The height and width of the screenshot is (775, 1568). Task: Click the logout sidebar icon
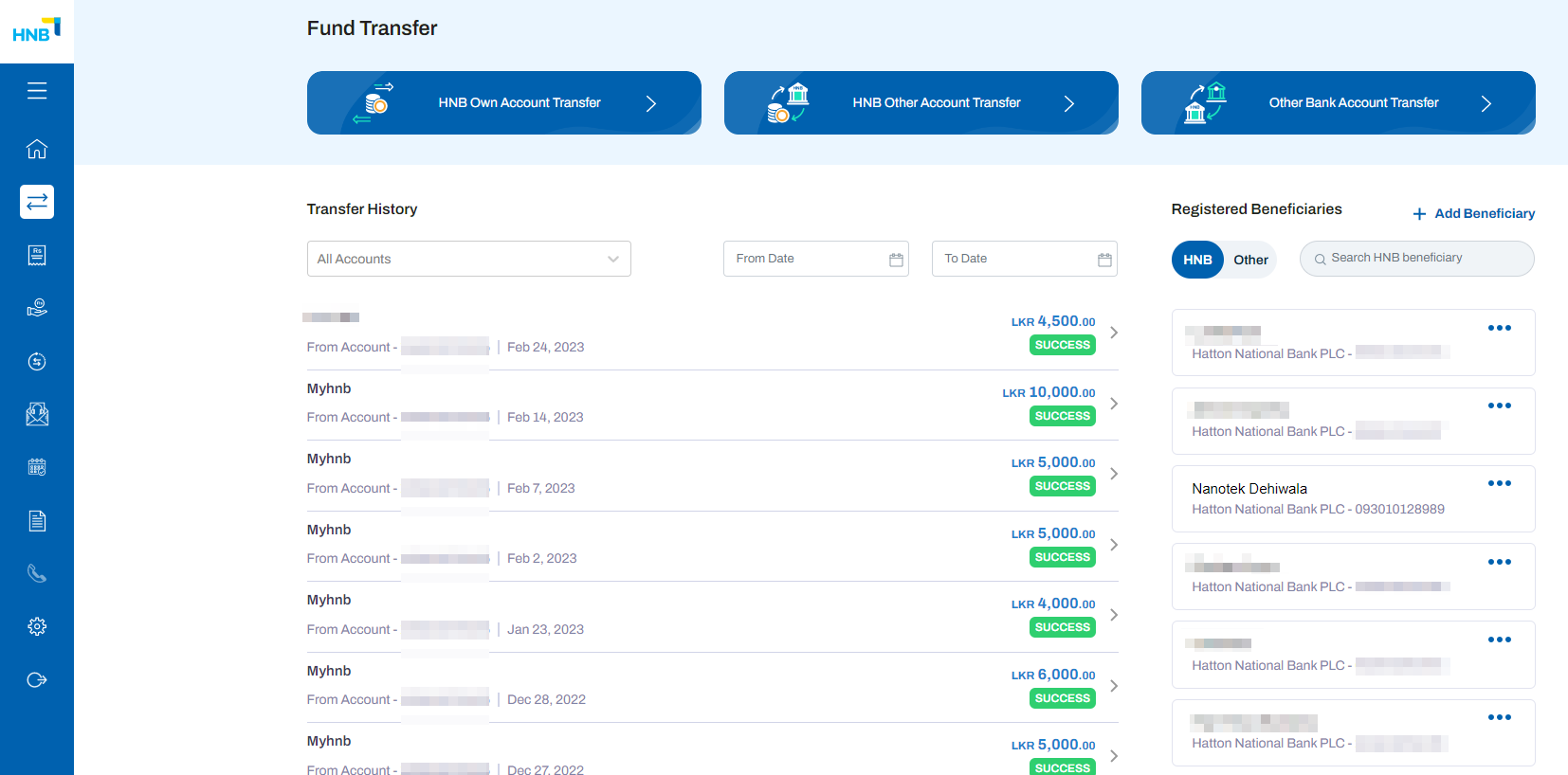[x=37, y=679]
